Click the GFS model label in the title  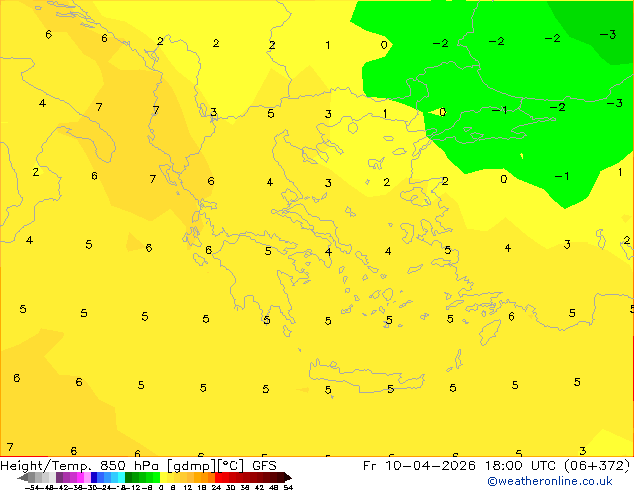pyautogui.click(x=264, y=466)
